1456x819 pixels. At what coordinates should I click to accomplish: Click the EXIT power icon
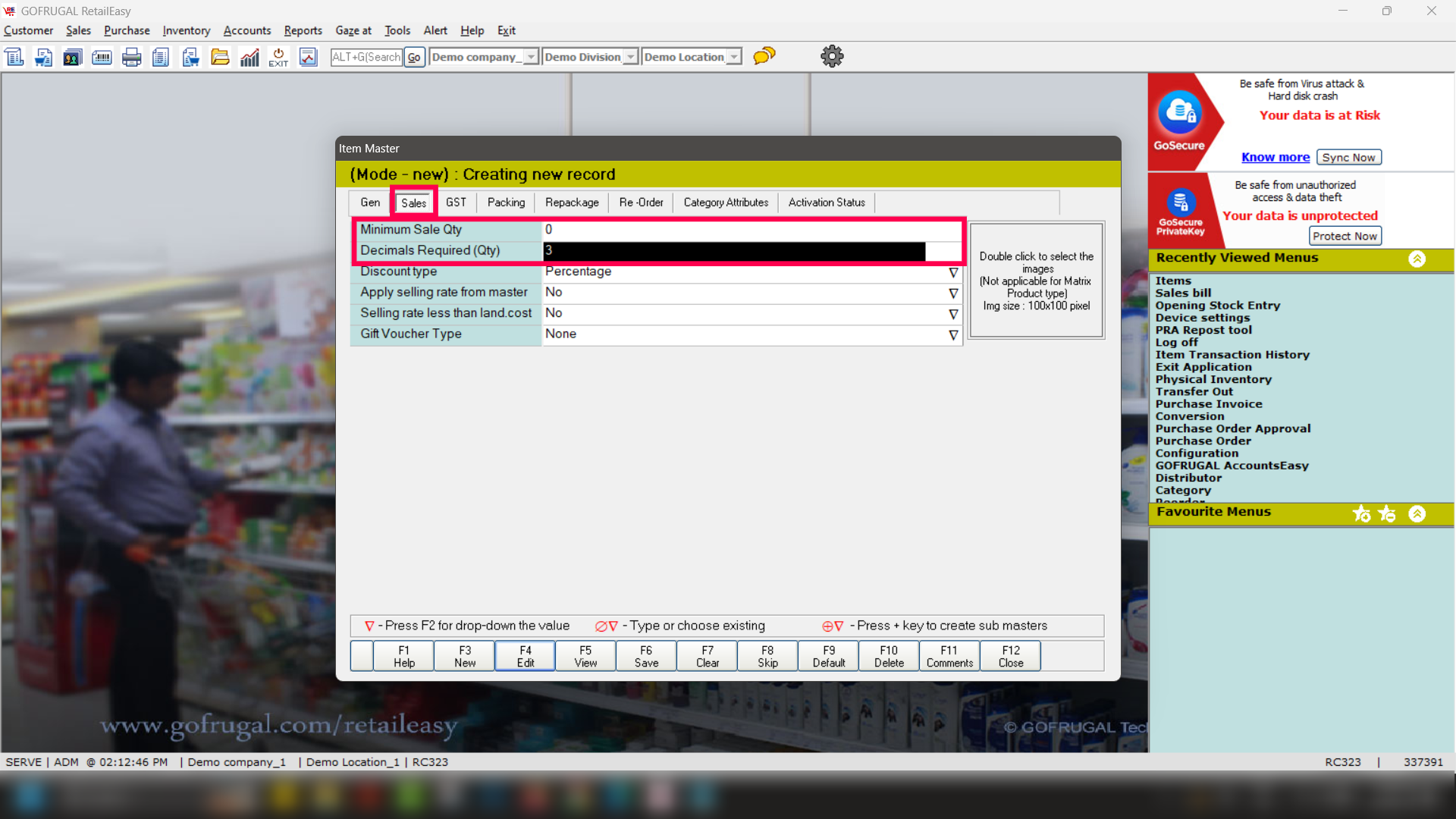click(x=278, y=57)
